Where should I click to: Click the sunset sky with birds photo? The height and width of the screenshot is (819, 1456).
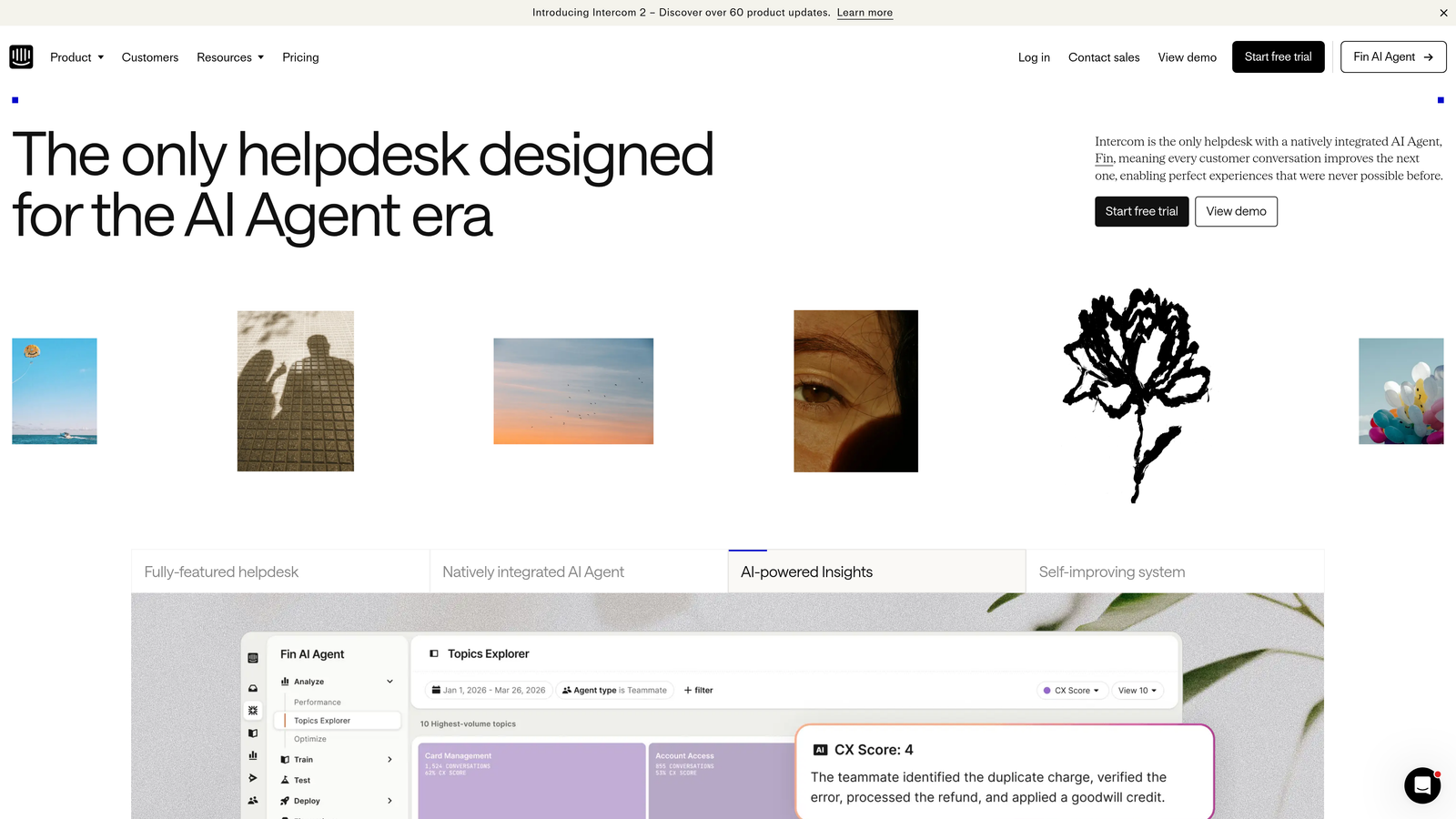[x=573, y=391]
